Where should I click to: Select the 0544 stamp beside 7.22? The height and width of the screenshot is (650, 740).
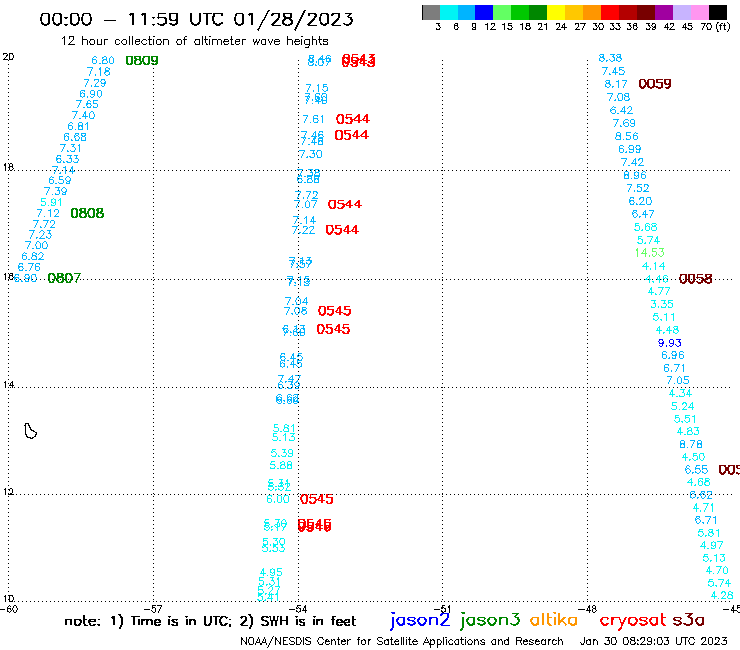click(342, 230)
